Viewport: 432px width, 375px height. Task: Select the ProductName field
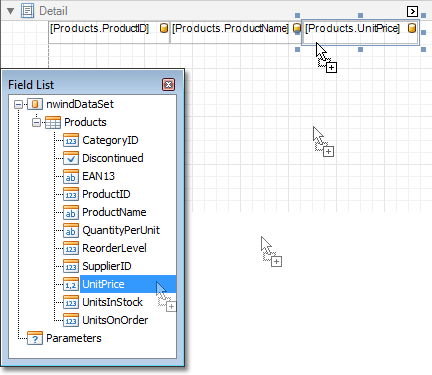click(x=114, y=212)
